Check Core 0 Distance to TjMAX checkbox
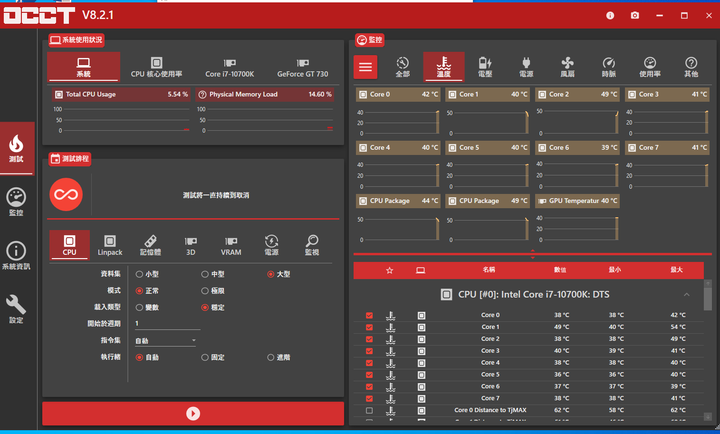This screenshot has width=720, height=434. (x=369, y=411)
